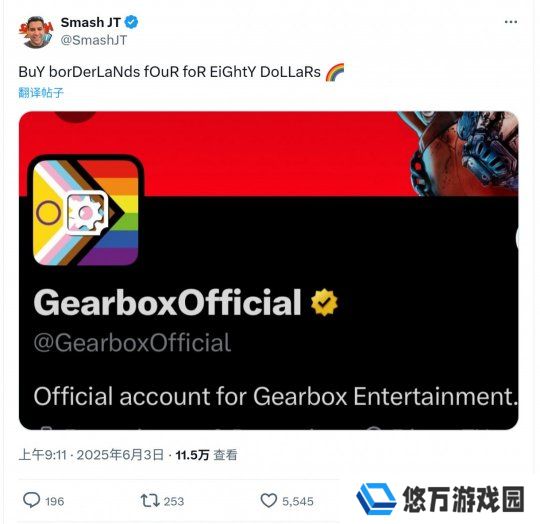Open the post timestamp 上午9:11 · 2025年6月3日
Screen dimensions: 540x524
[91, 455]
